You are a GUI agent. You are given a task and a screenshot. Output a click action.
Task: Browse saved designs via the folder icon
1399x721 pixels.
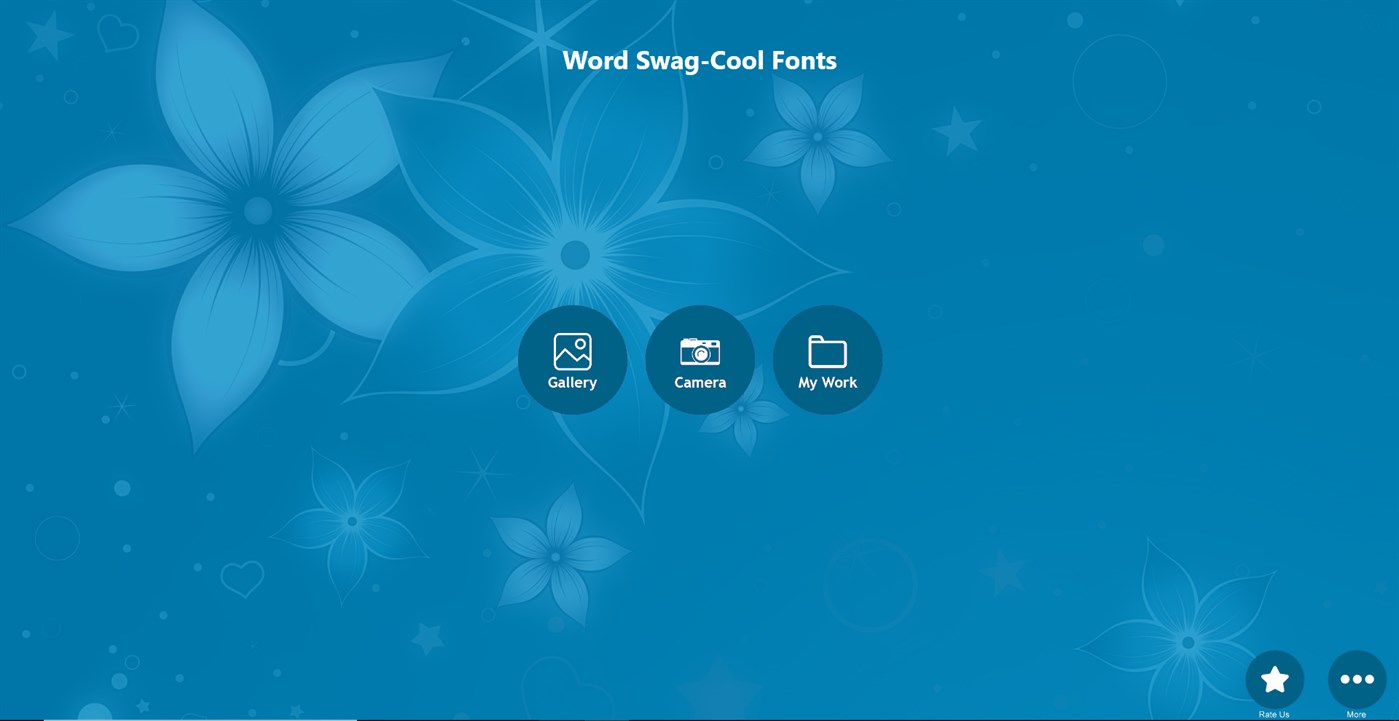(827, 351)
